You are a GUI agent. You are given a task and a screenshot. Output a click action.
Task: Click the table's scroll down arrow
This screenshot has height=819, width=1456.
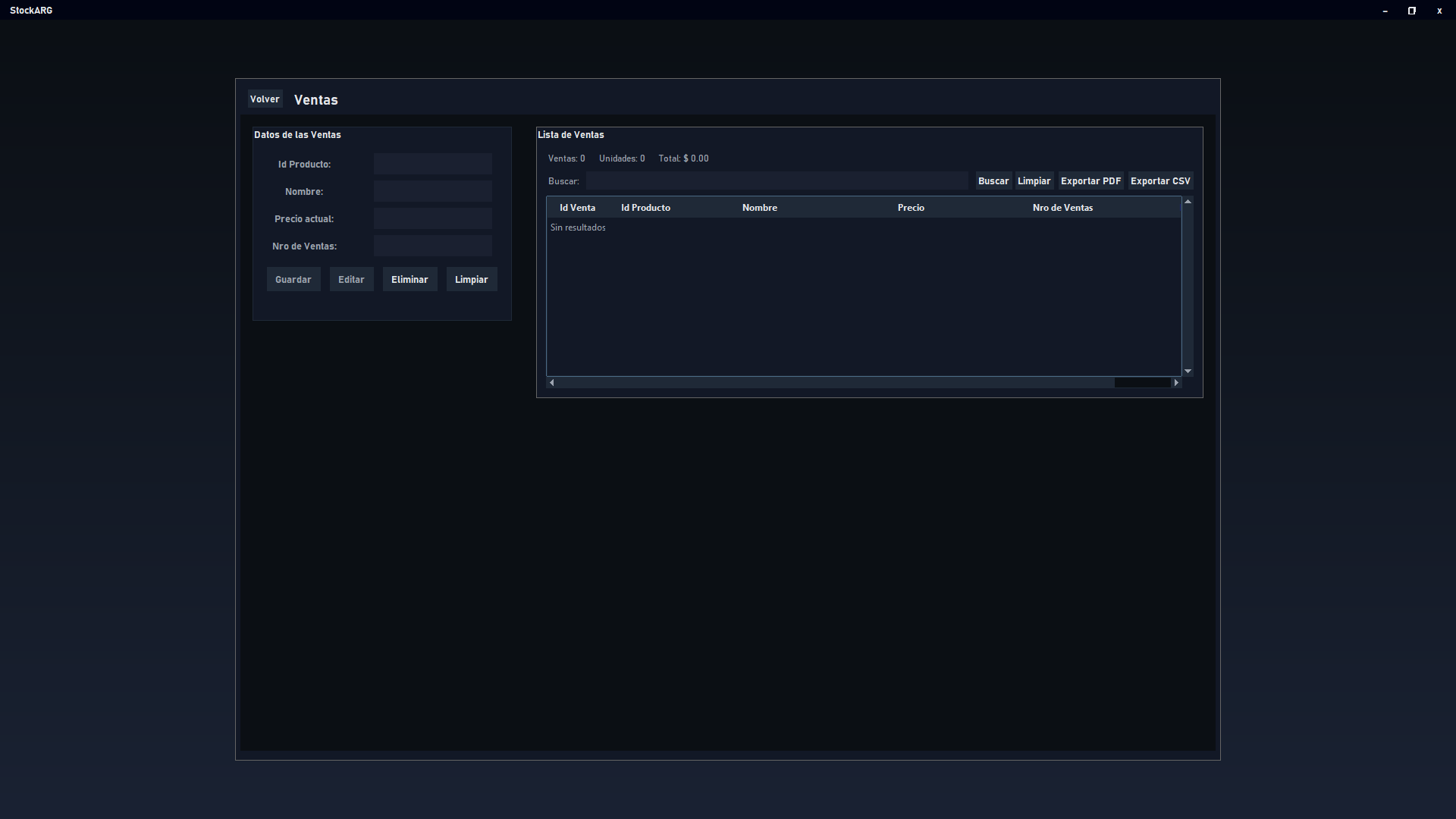pos(1188,371)
